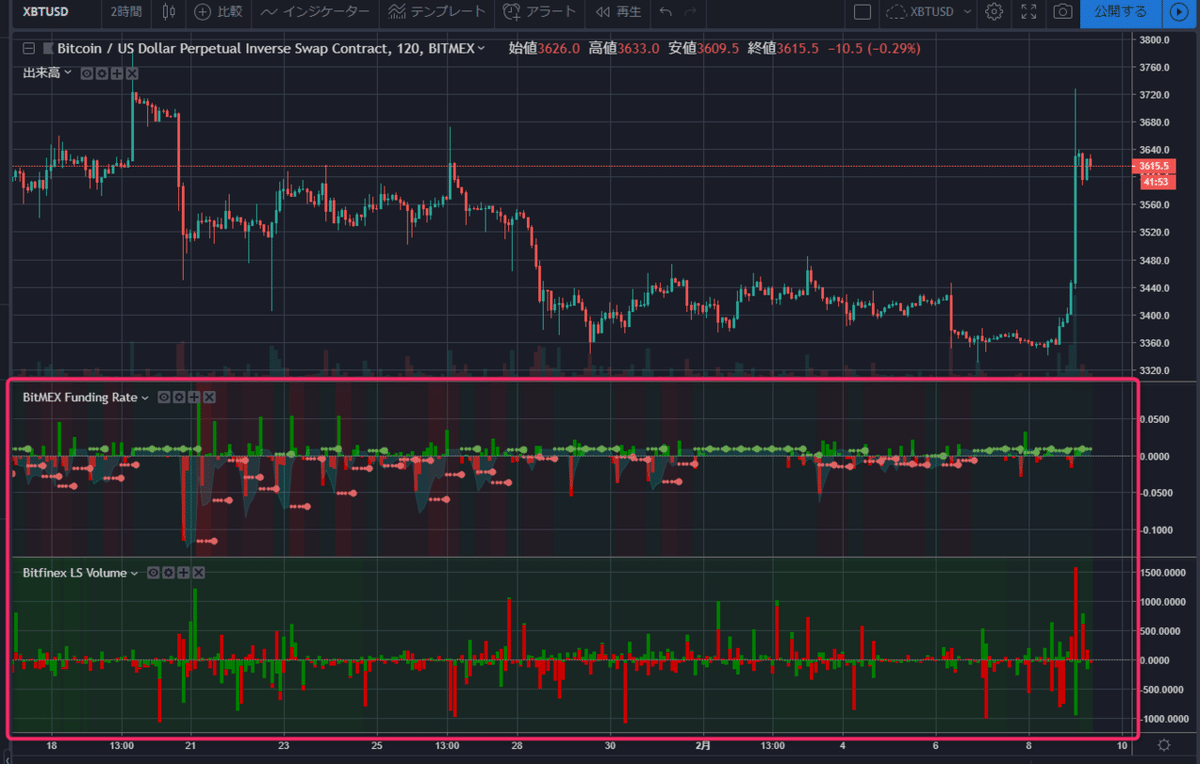Screen dimensions: 1200x764
Task: Expand the Bitfinex LS Volume legend dropdown
Action: 135,572
